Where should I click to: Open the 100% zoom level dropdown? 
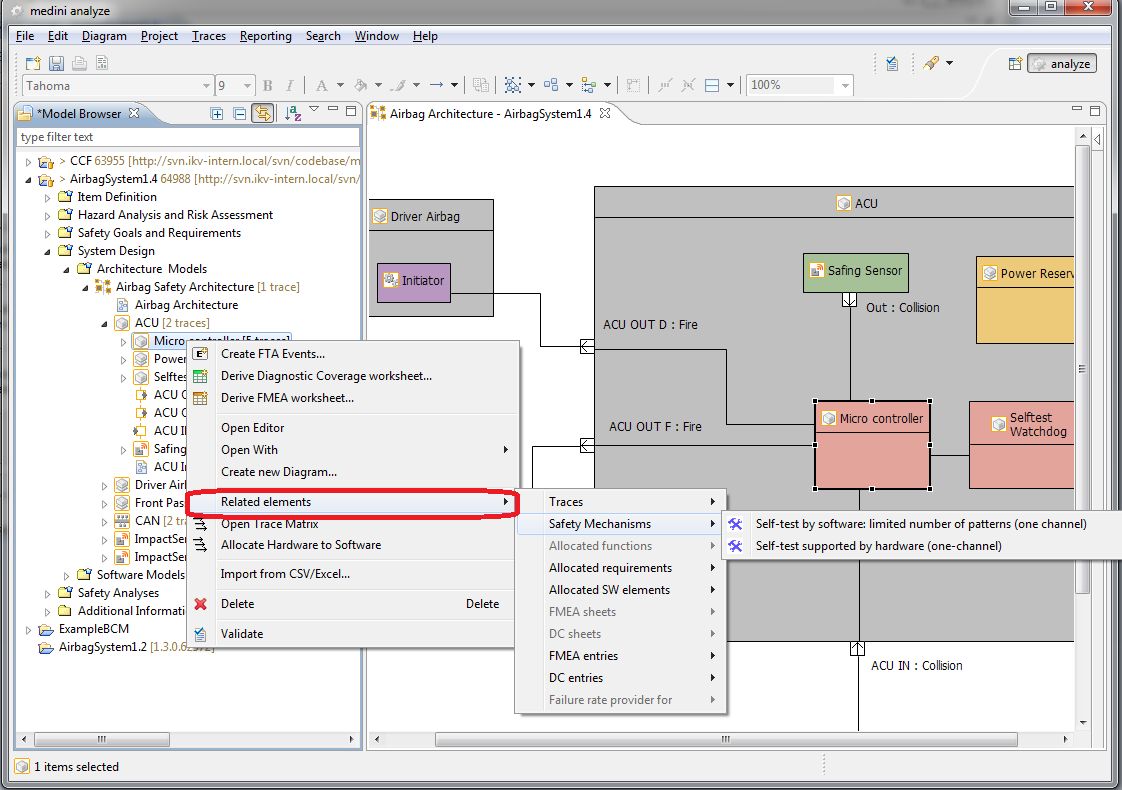tap(845, 86)
